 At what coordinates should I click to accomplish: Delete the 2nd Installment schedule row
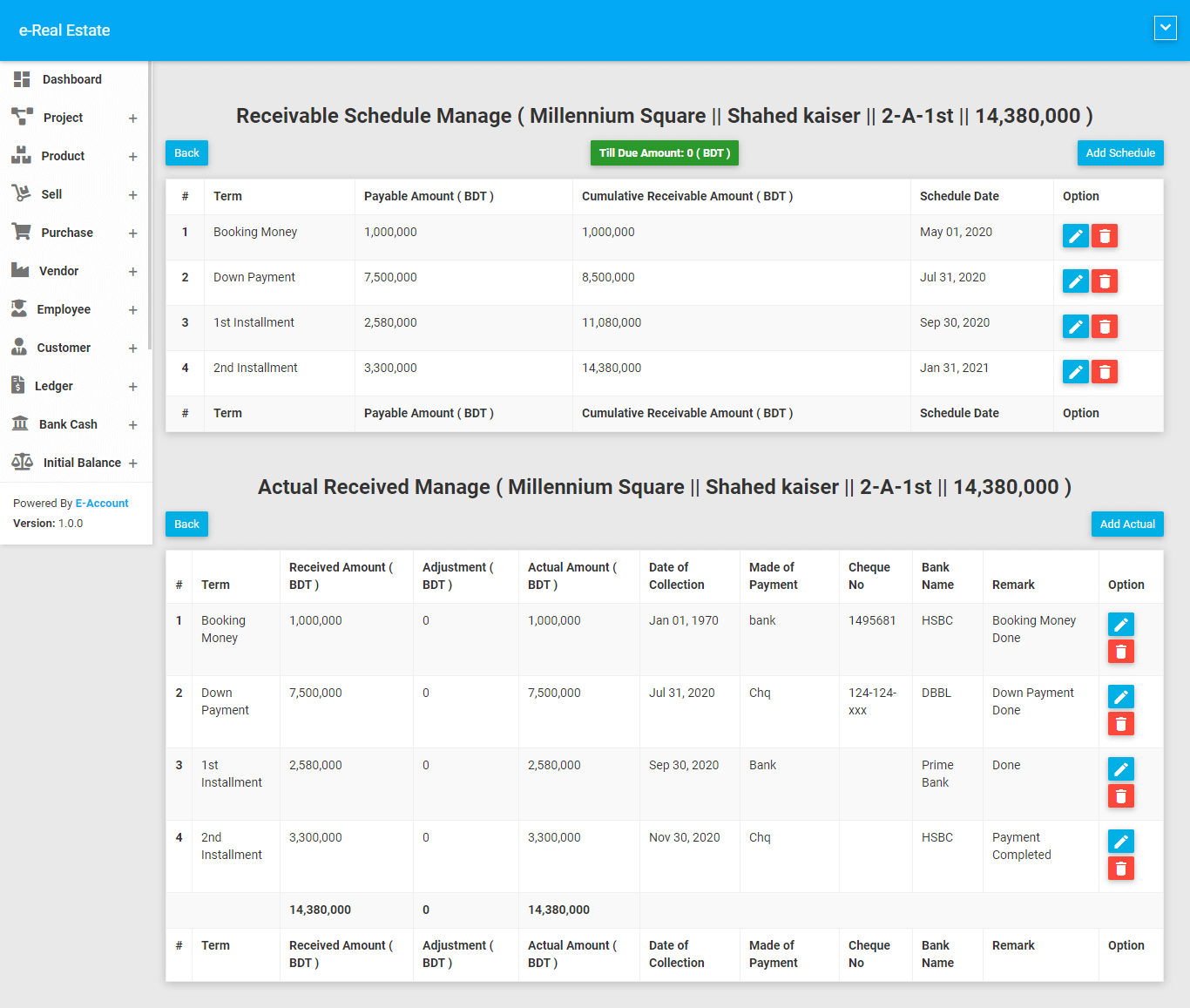tap(1104, 372)
